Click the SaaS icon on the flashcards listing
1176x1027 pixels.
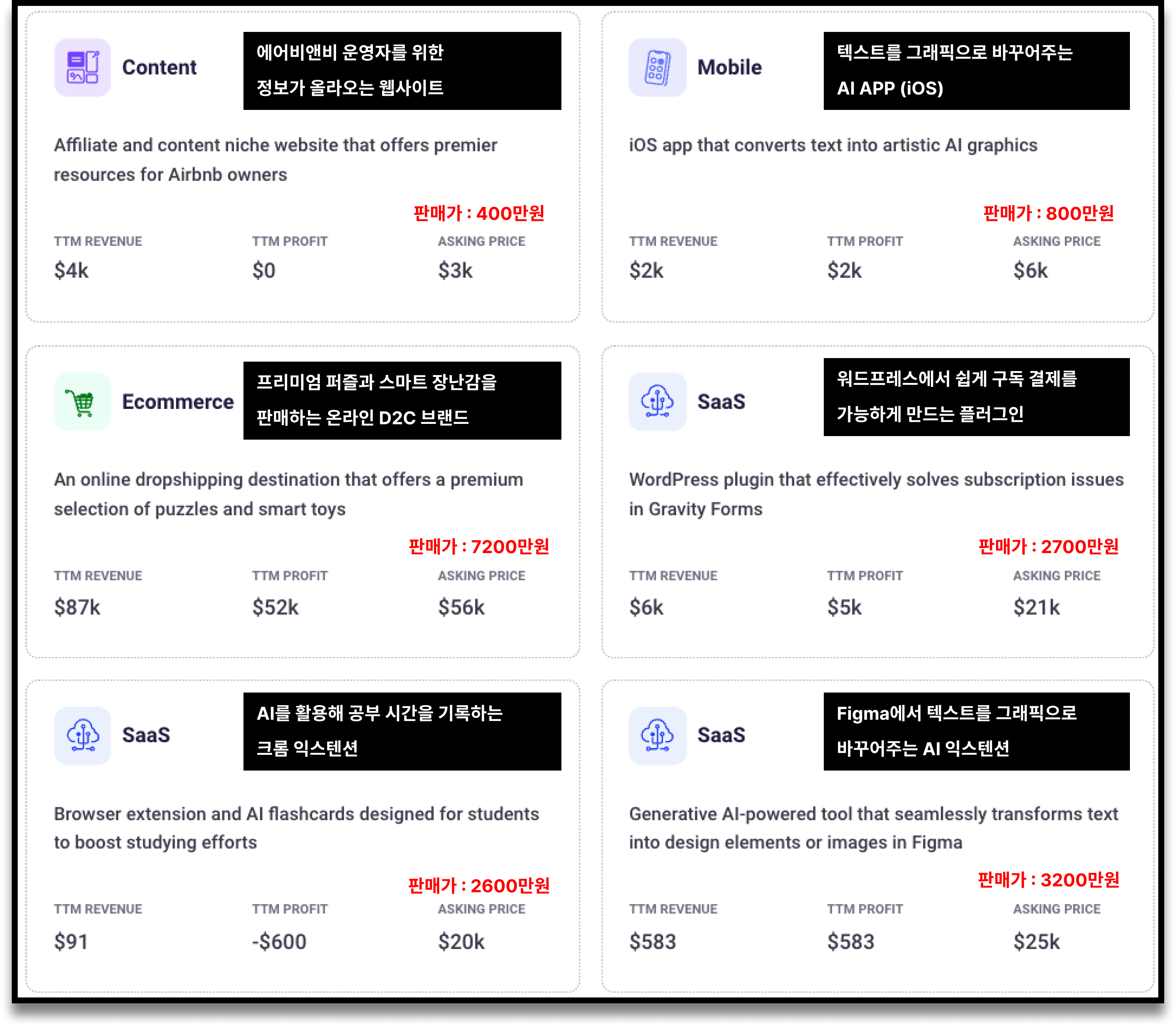[x=82, y=735]
